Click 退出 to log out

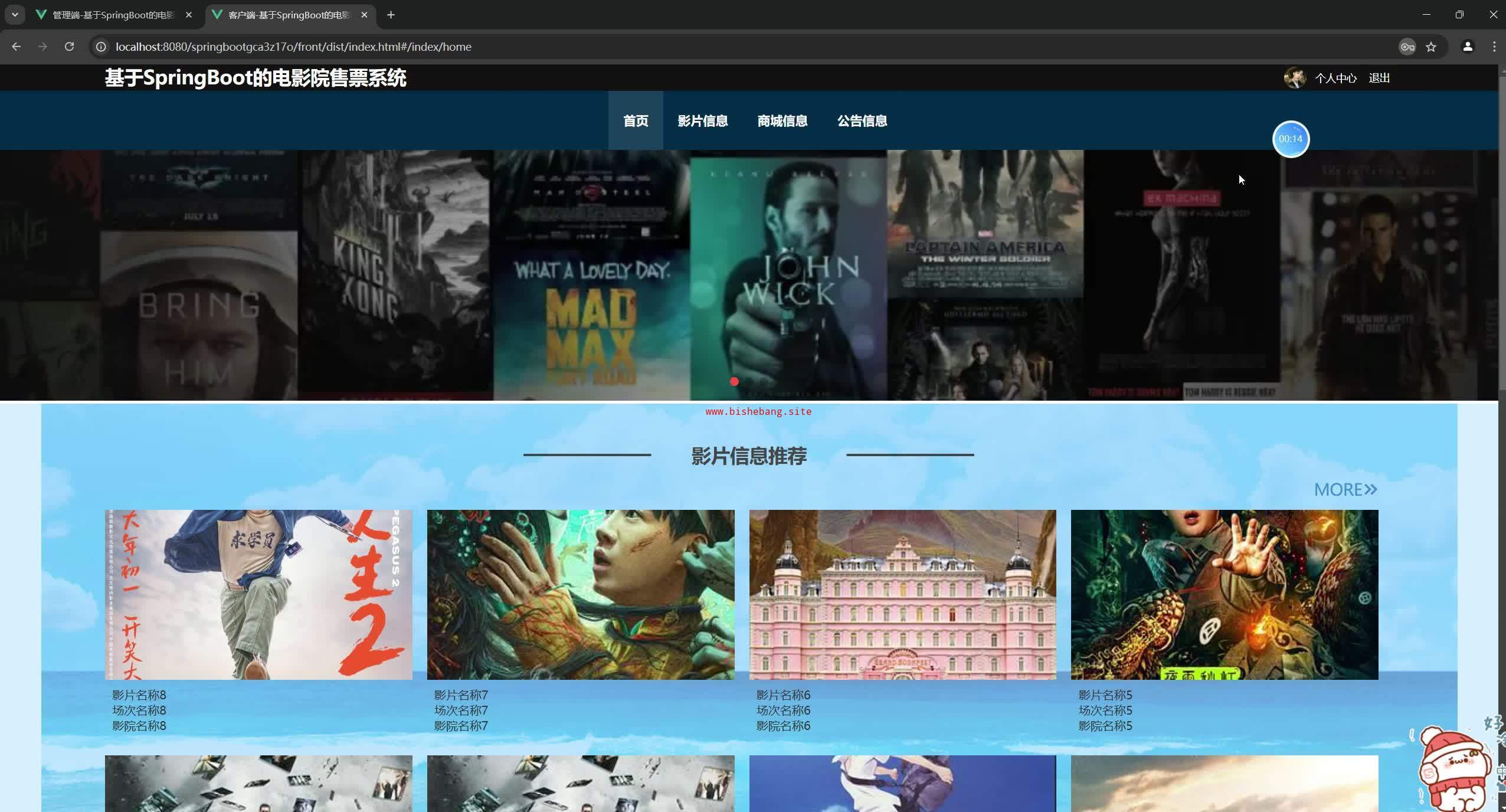point(1379,78)
